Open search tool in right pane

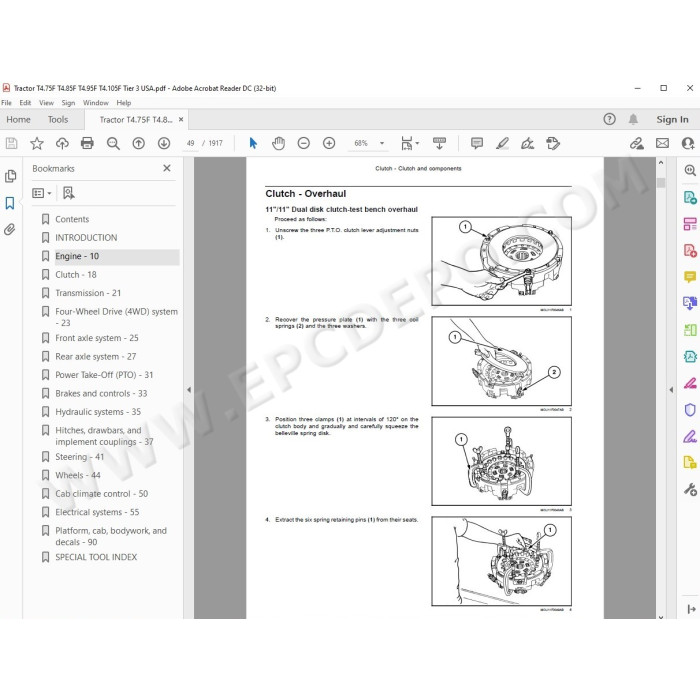pyautogui.click(x=690, y=170)
